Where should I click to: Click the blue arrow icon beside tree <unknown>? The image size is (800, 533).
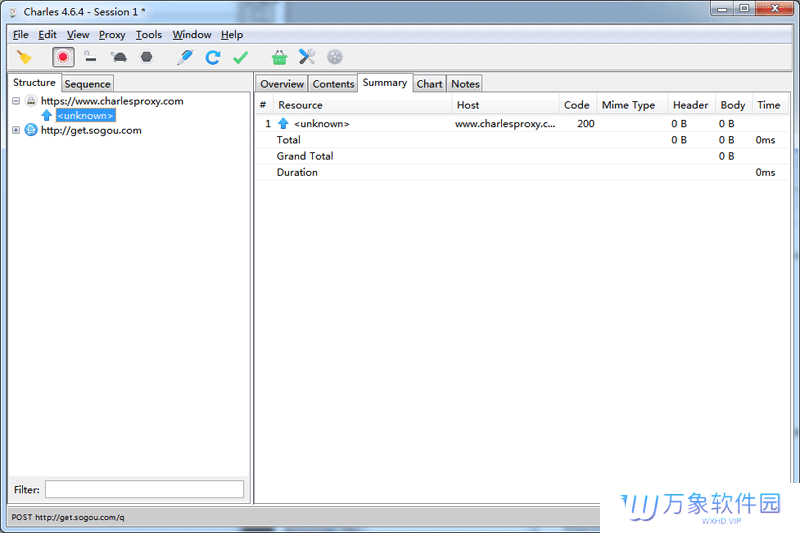click(x=46, y=115)
